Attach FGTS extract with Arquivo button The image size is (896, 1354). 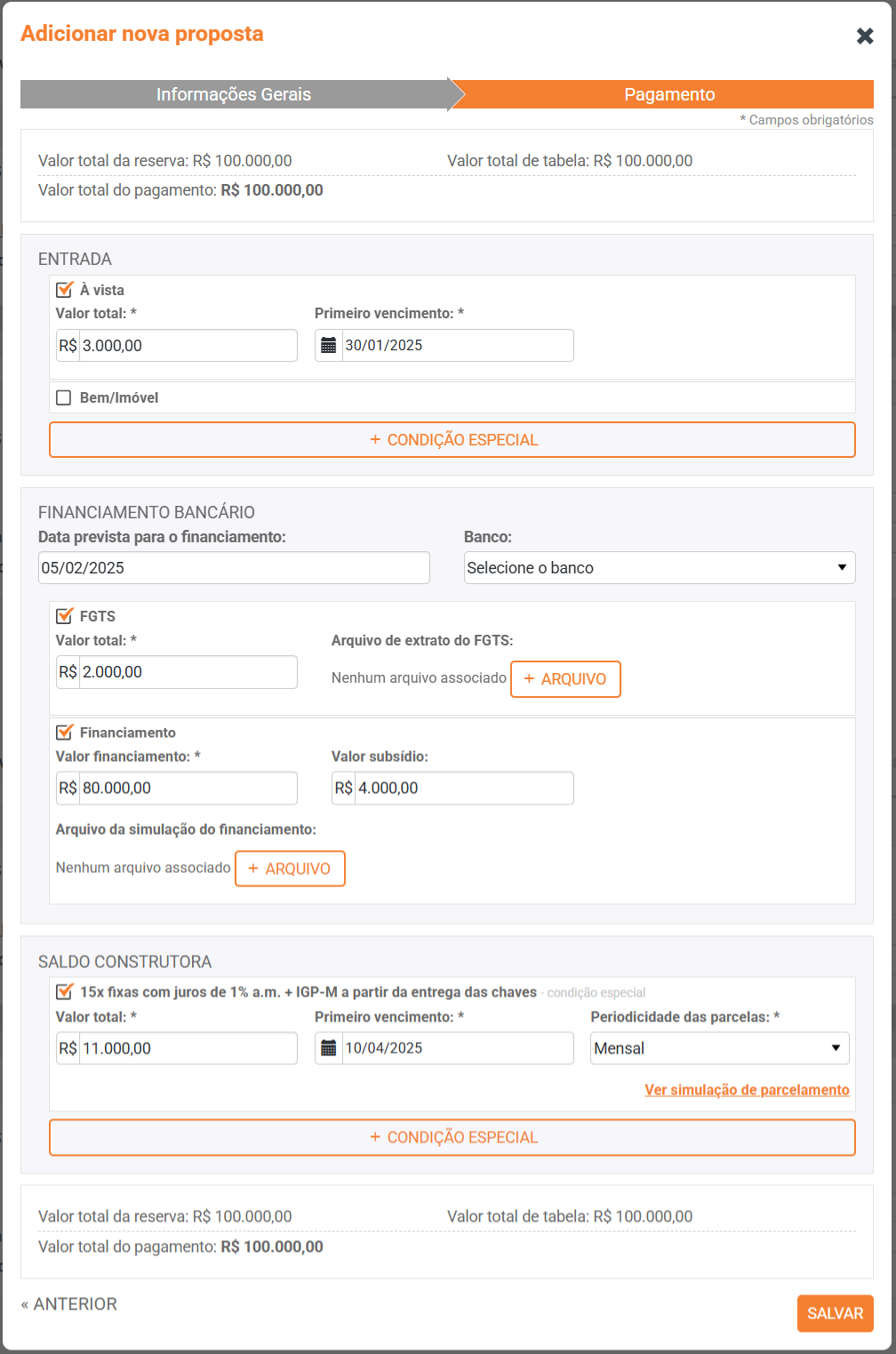pyautogui.click(x=565, y=679)
